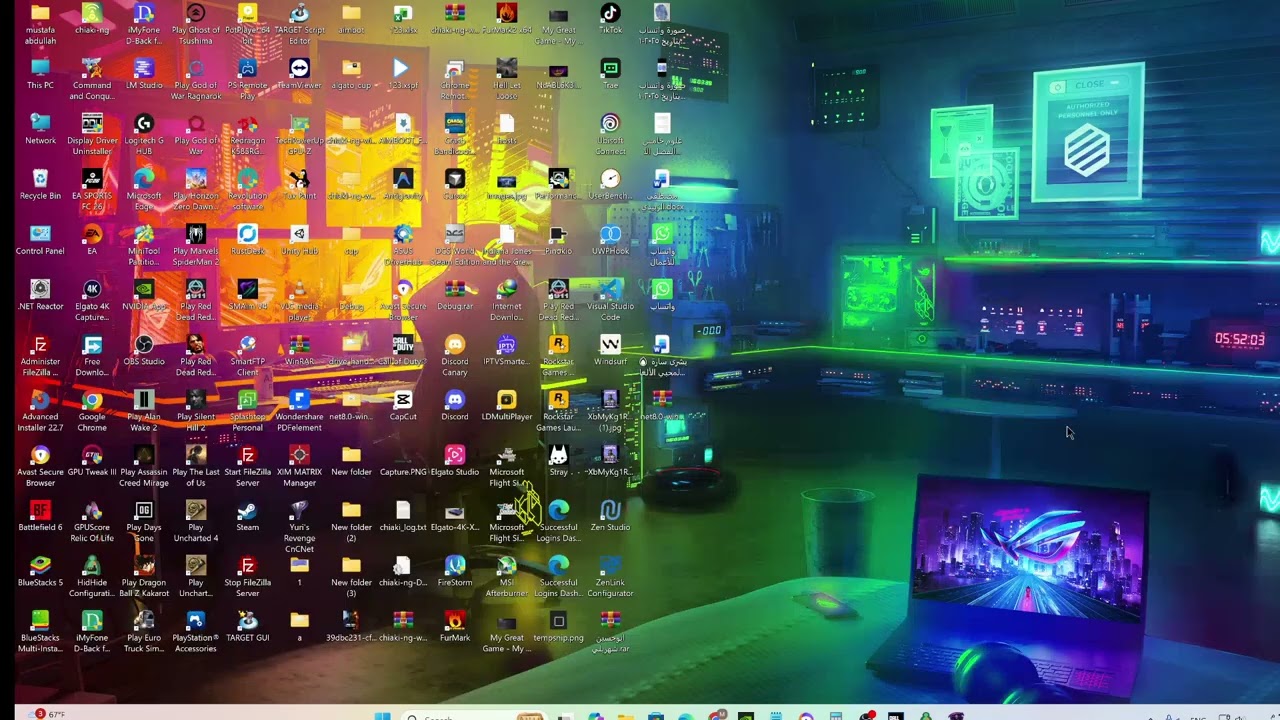Launch the PlayStation Accessories icon
1280x720 pixels.
(196, 631)
